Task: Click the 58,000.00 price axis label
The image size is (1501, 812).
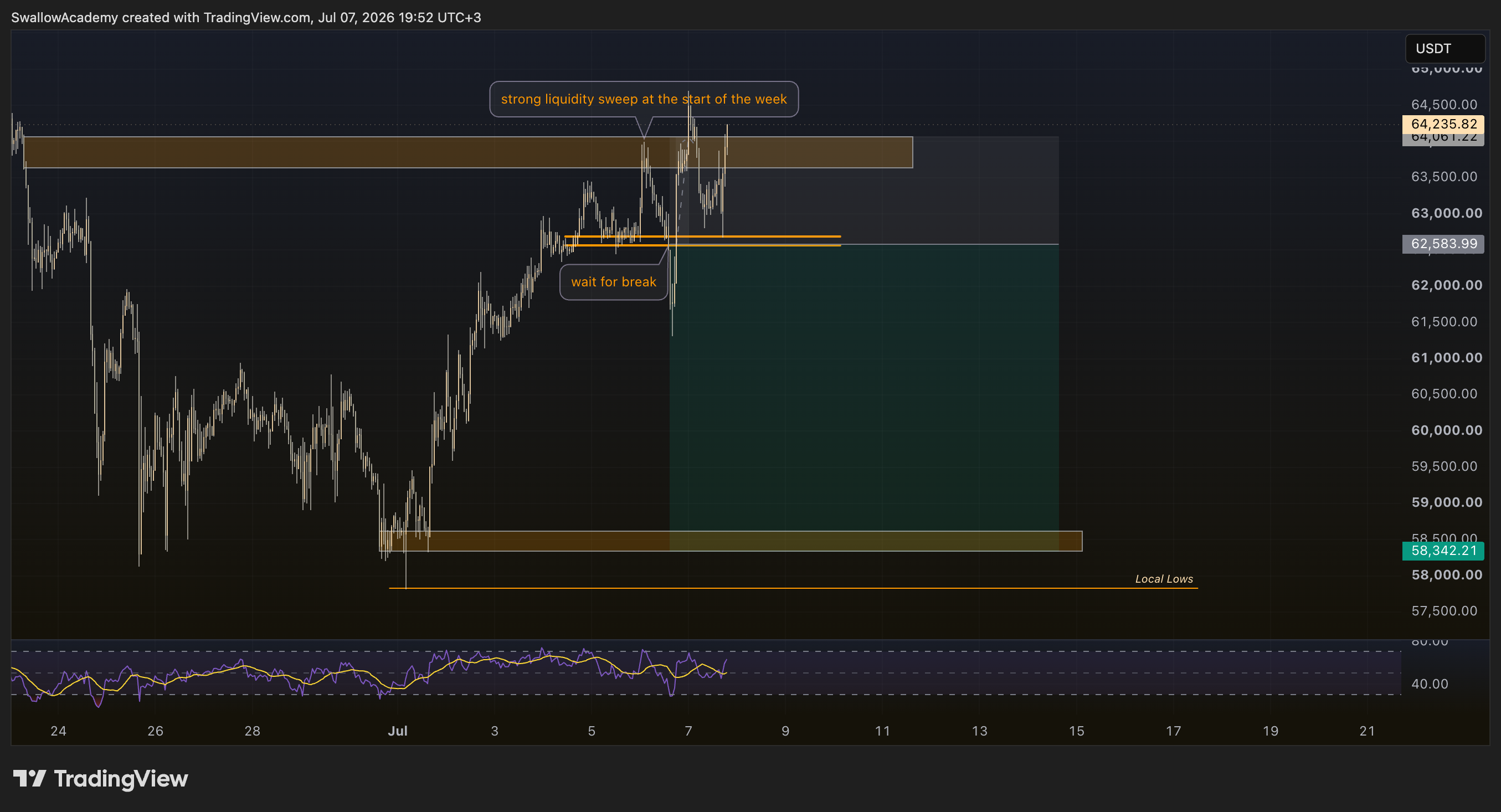Action: (x=1446, y=575)
